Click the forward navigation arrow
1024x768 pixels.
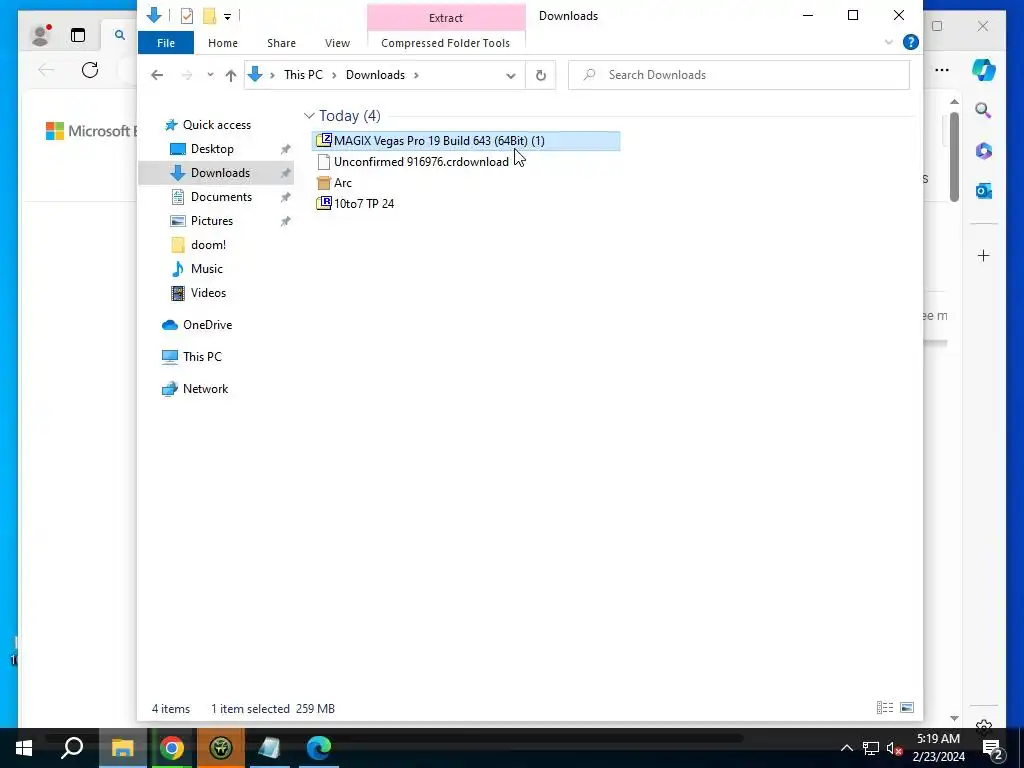click(x=187, y=75)
